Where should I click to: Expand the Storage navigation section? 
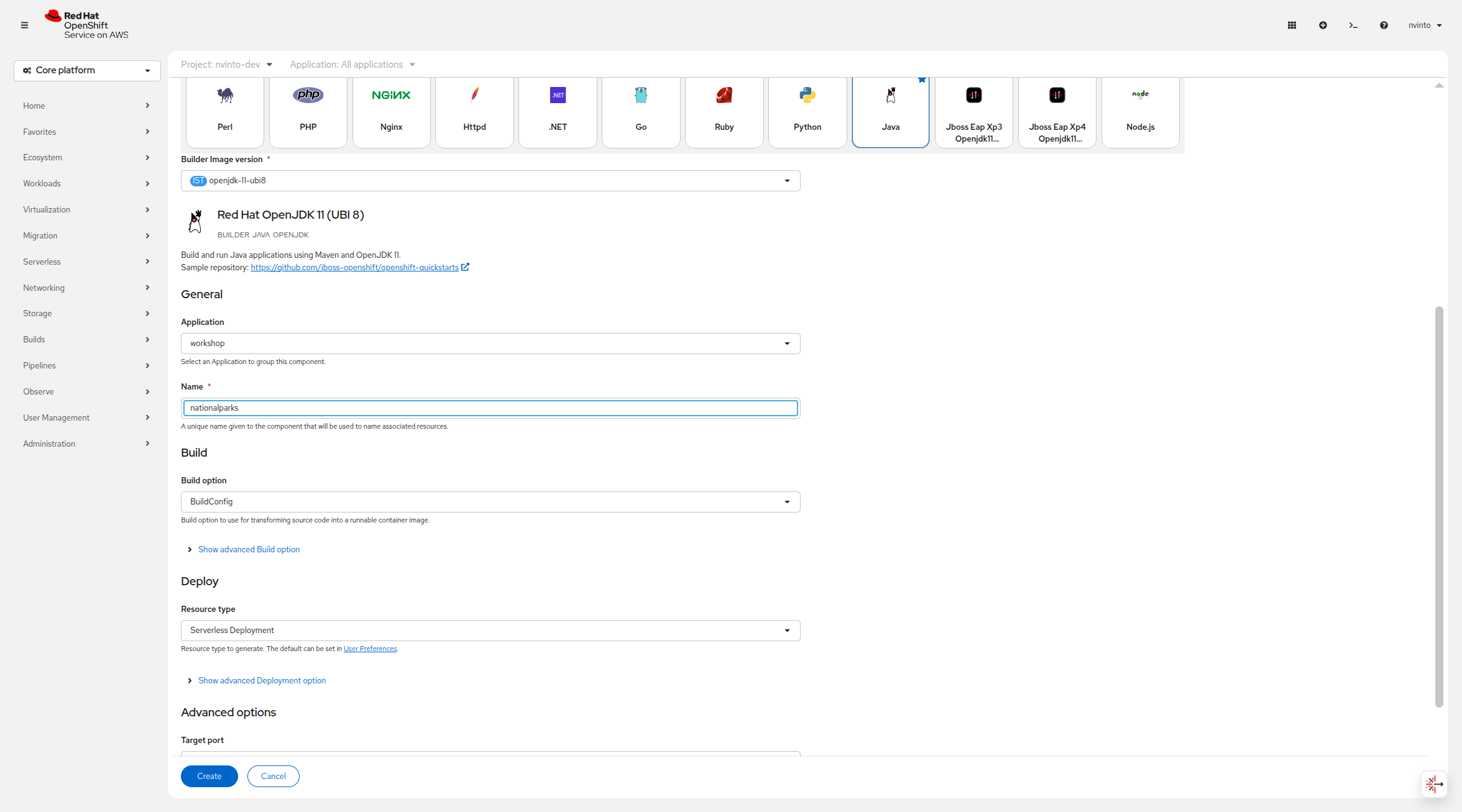coord(86,314)
